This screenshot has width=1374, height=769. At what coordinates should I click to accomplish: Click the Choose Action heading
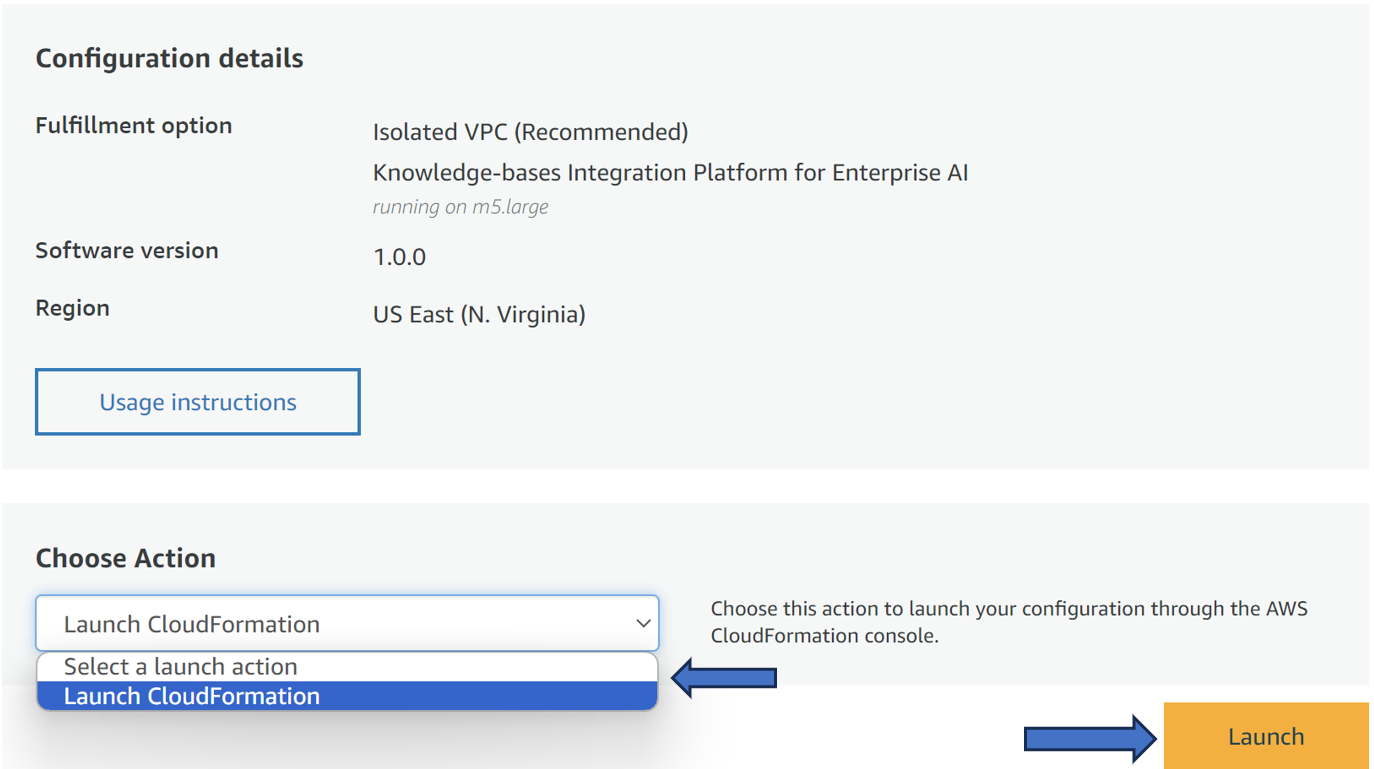pos(125,558)
